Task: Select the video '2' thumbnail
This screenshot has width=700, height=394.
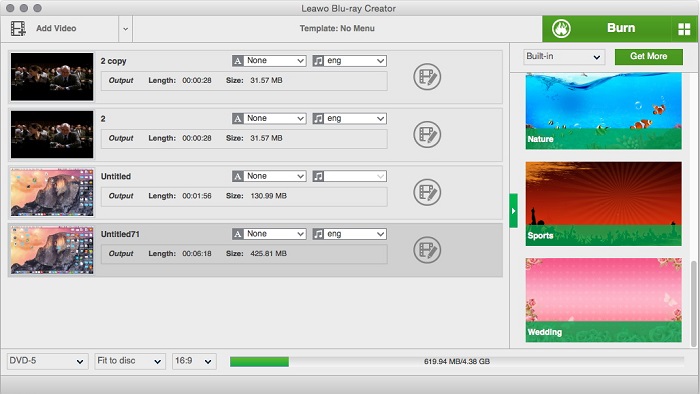Action: point(52,134)
